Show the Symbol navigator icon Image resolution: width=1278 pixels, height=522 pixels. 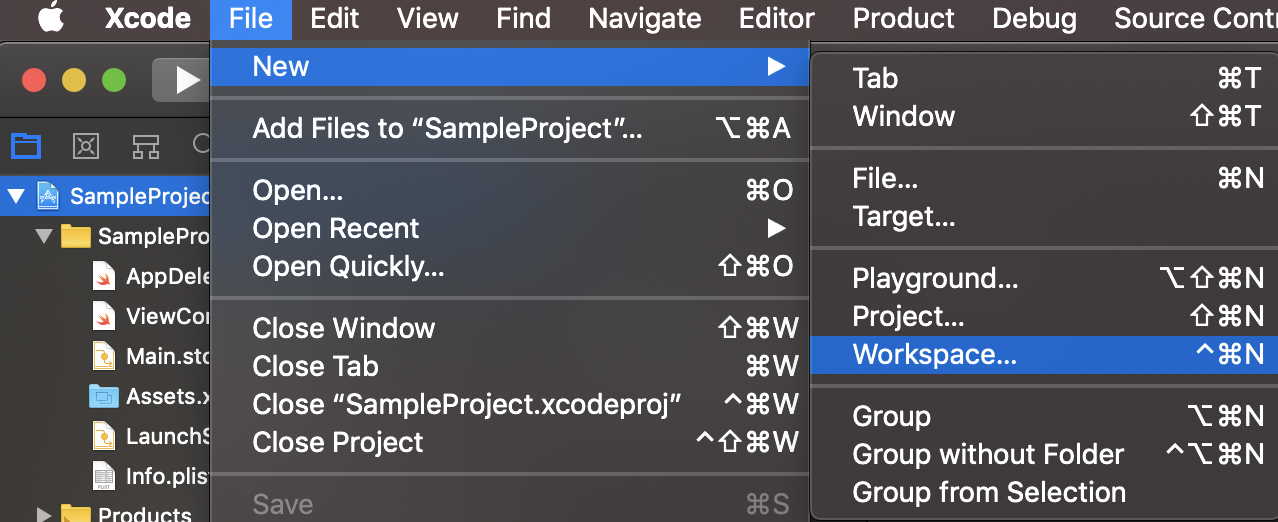pos(146,147)
